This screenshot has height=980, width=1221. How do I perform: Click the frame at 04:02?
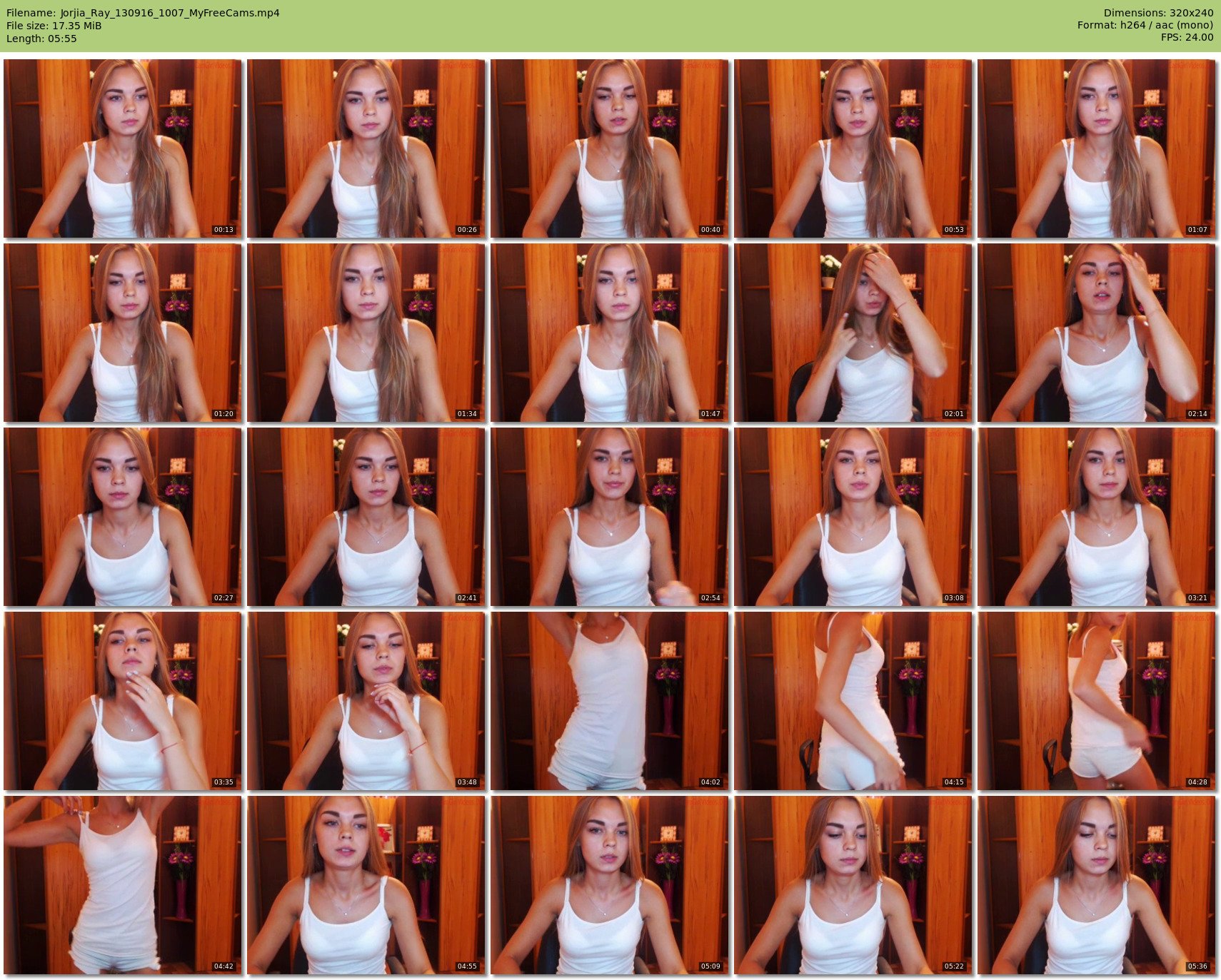point(610,701)
